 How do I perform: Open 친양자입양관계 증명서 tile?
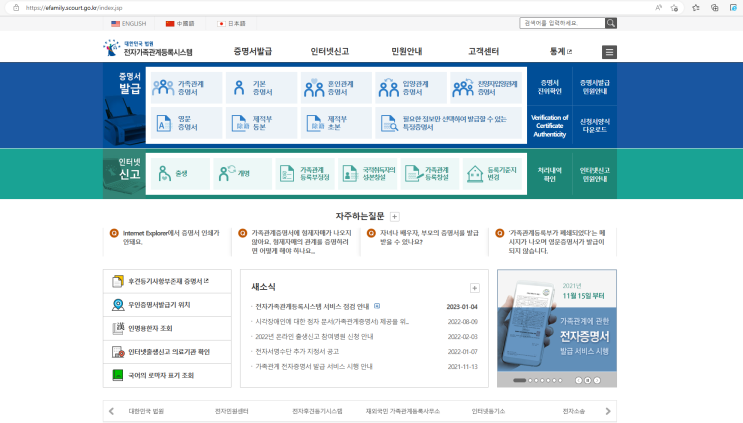tap(486, 88)
